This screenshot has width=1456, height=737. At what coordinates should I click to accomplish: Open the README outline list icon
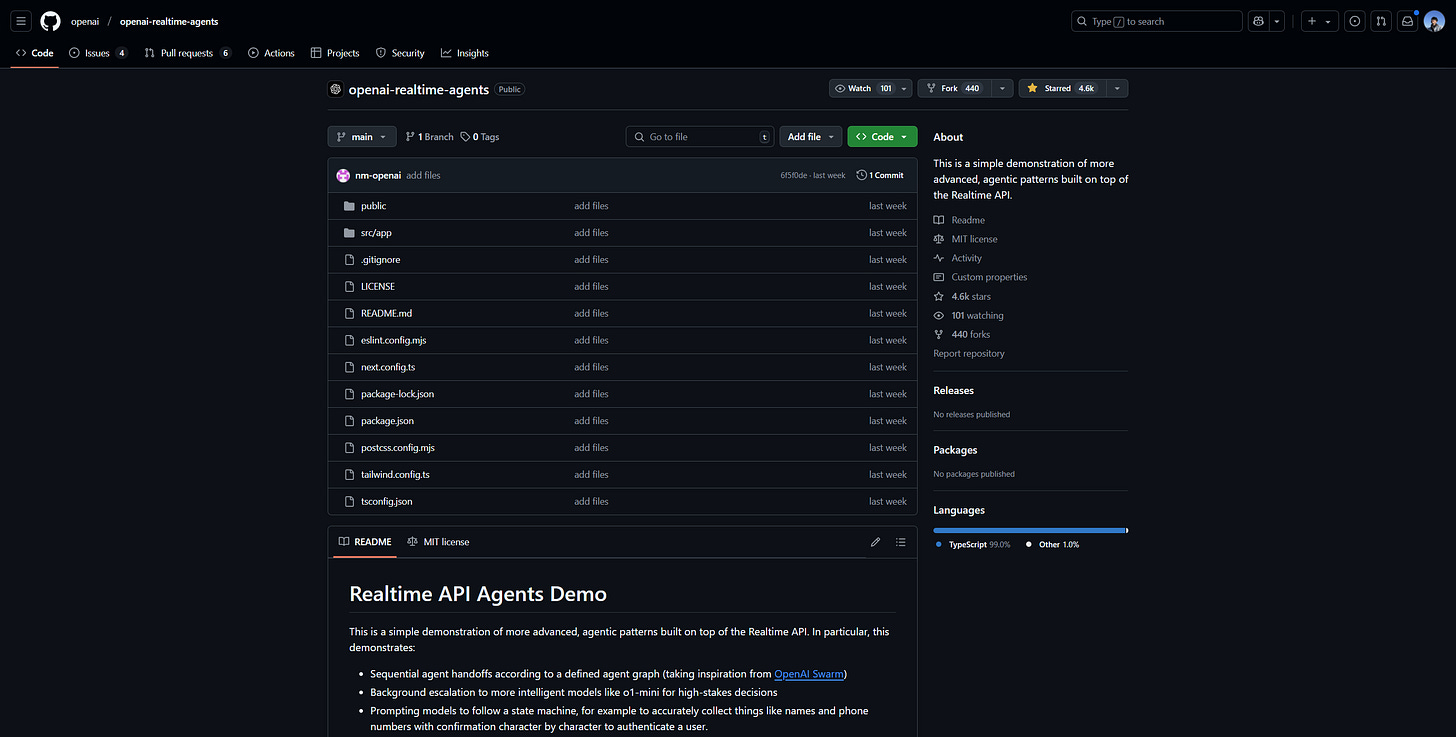pos(901,542)
